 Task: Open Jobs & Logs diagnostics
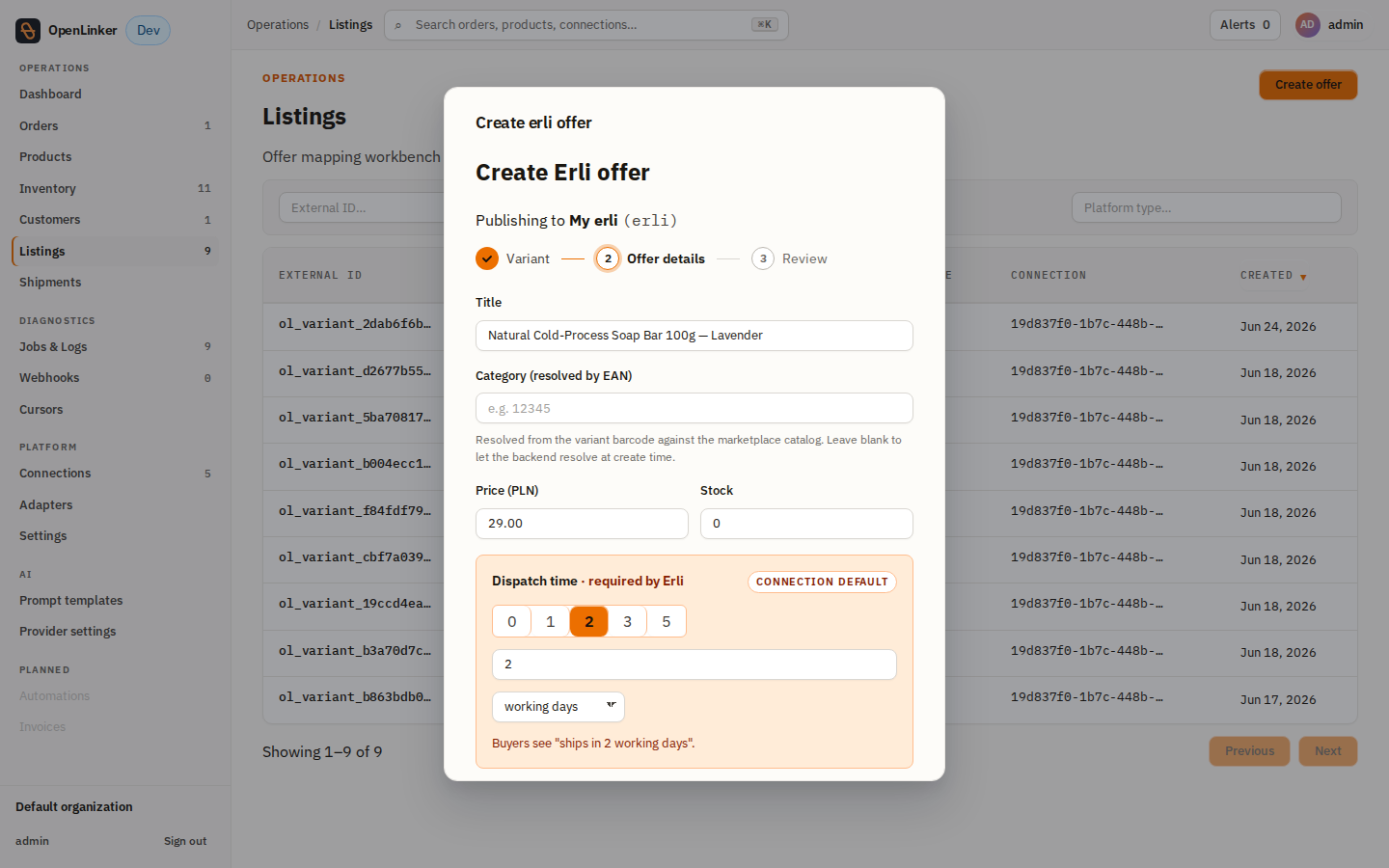[x=115, y=346]
